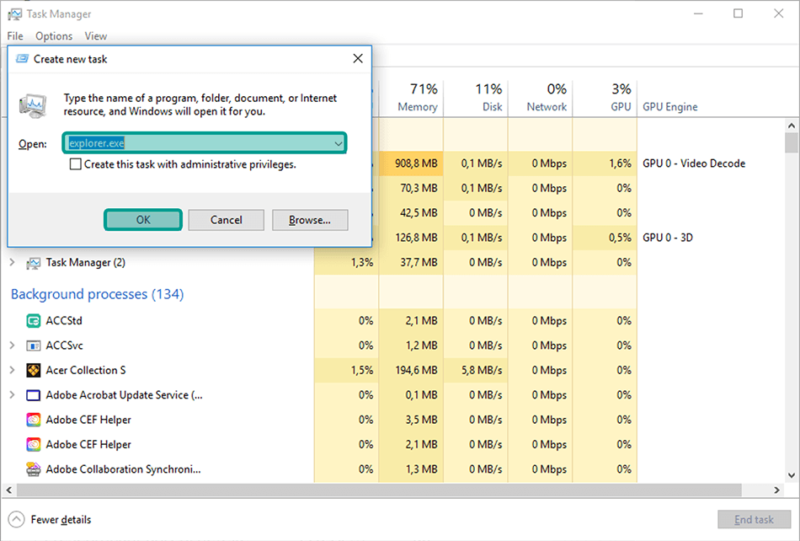Confirm with the OK button
Image resolution: width=800 pixels, height=541 pixels.
143,220
